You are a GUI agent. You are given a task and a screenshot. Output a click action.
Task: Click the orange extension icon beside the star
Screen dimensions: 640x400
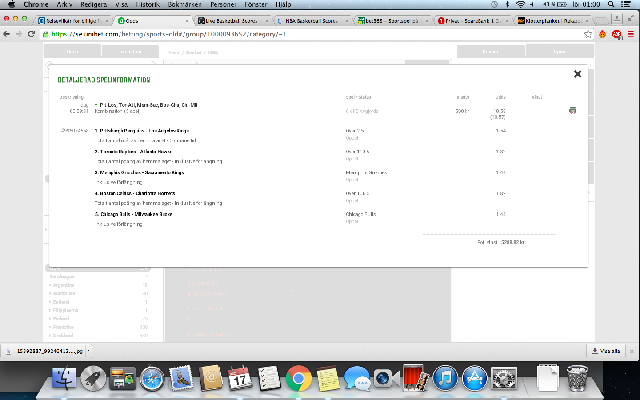point(602,34)
